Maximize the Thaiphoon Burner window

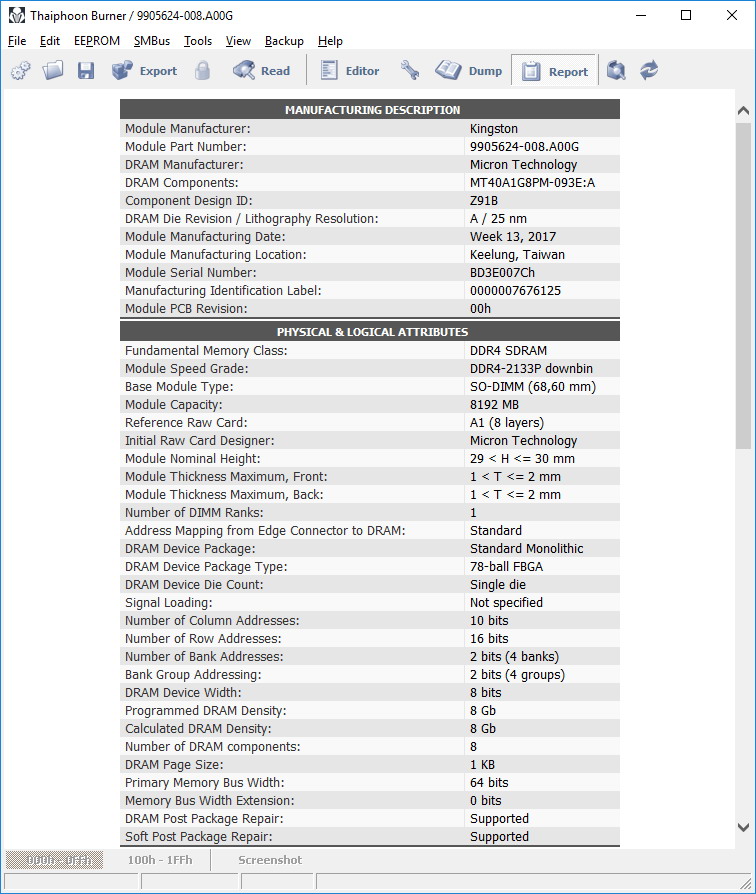686,15
